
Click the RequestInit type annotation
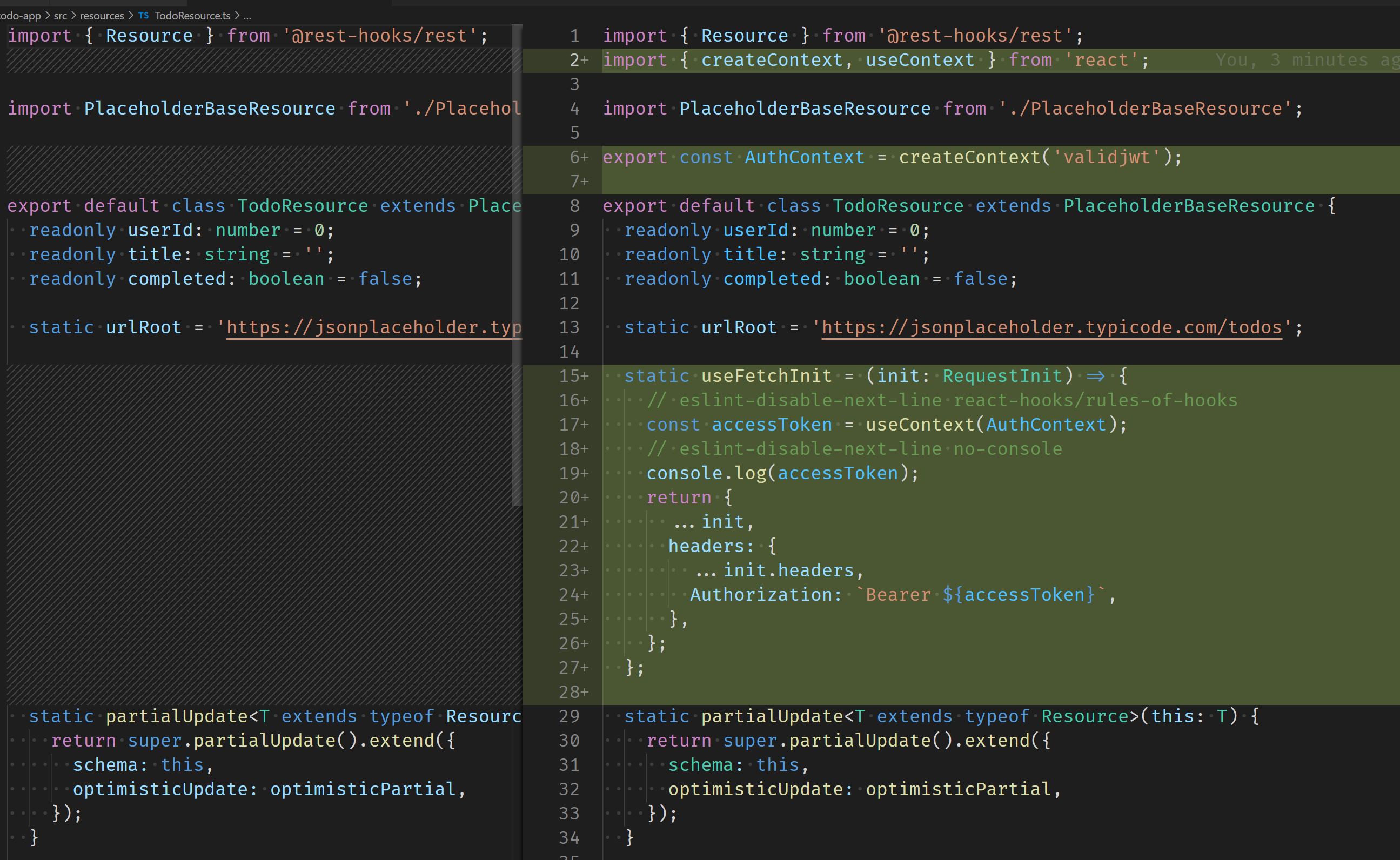[x=1002, y=376]
